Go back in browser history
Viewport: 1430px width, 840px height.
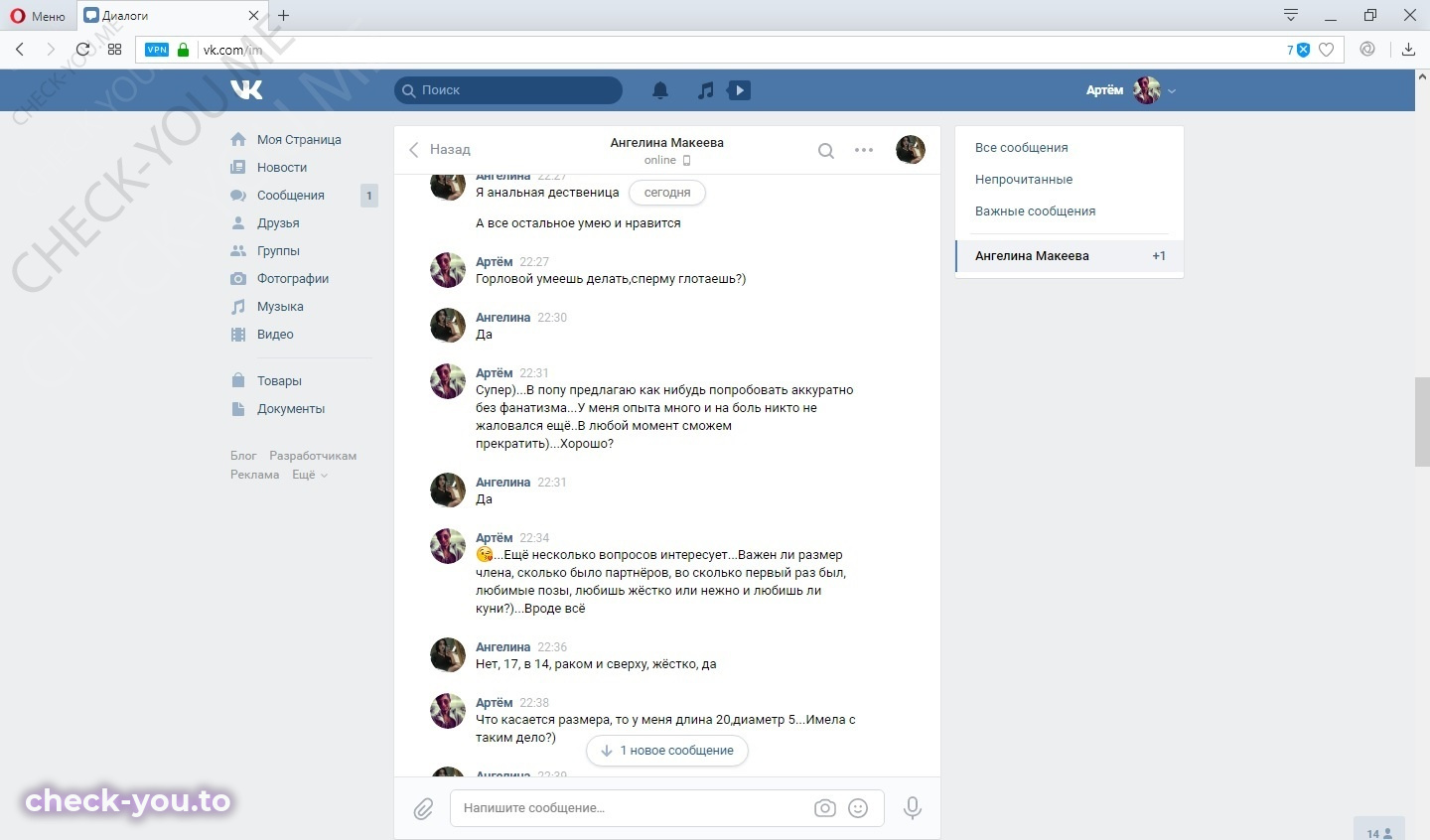tap(20, 49)
